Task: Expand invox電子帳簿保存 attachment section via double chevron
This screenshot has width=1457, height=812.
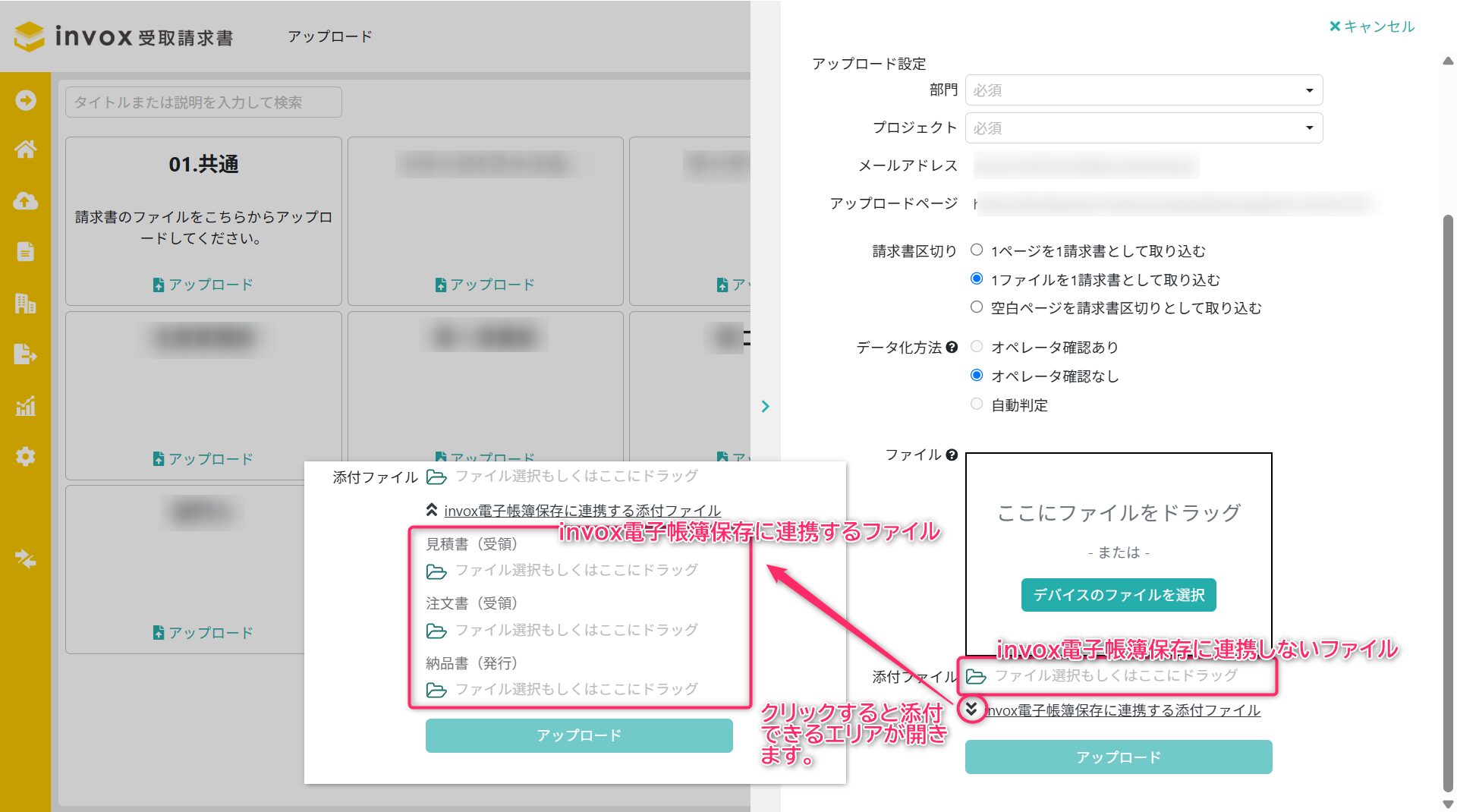Action: (971, 710)
